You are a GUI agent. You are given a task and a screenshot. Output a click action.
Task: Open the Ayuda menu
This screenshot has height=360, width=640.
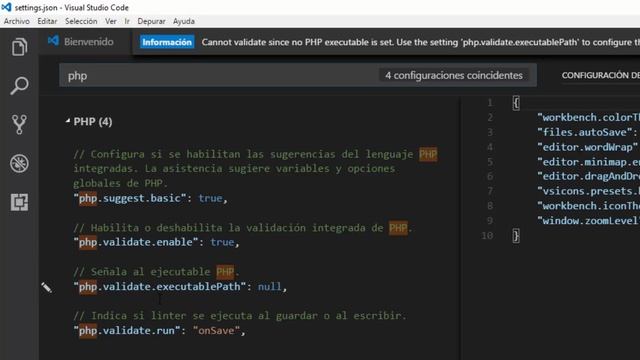point(184,21)
